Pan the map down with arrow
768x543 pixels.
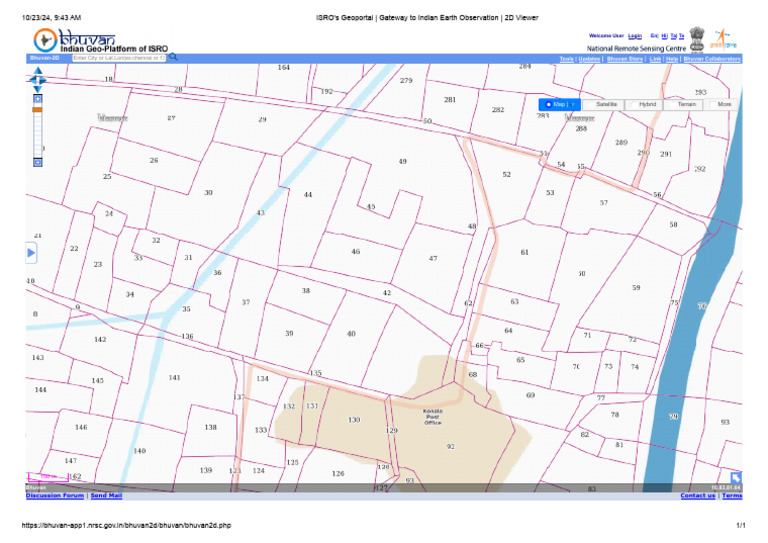point(38,89)
